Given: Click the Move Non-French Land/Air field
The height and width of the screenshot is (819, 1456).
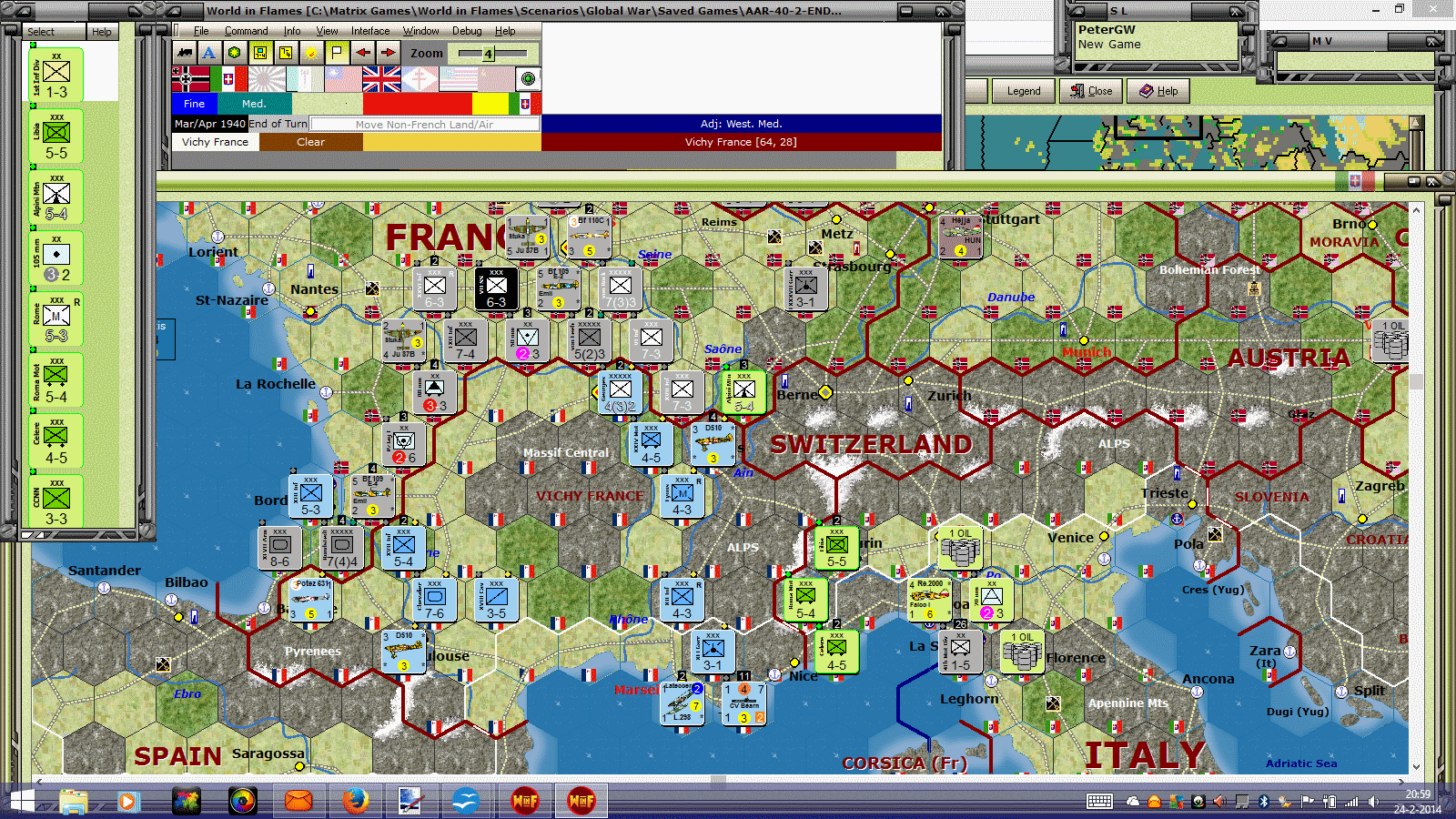Looking at the screenshot, I should [425, 124].
